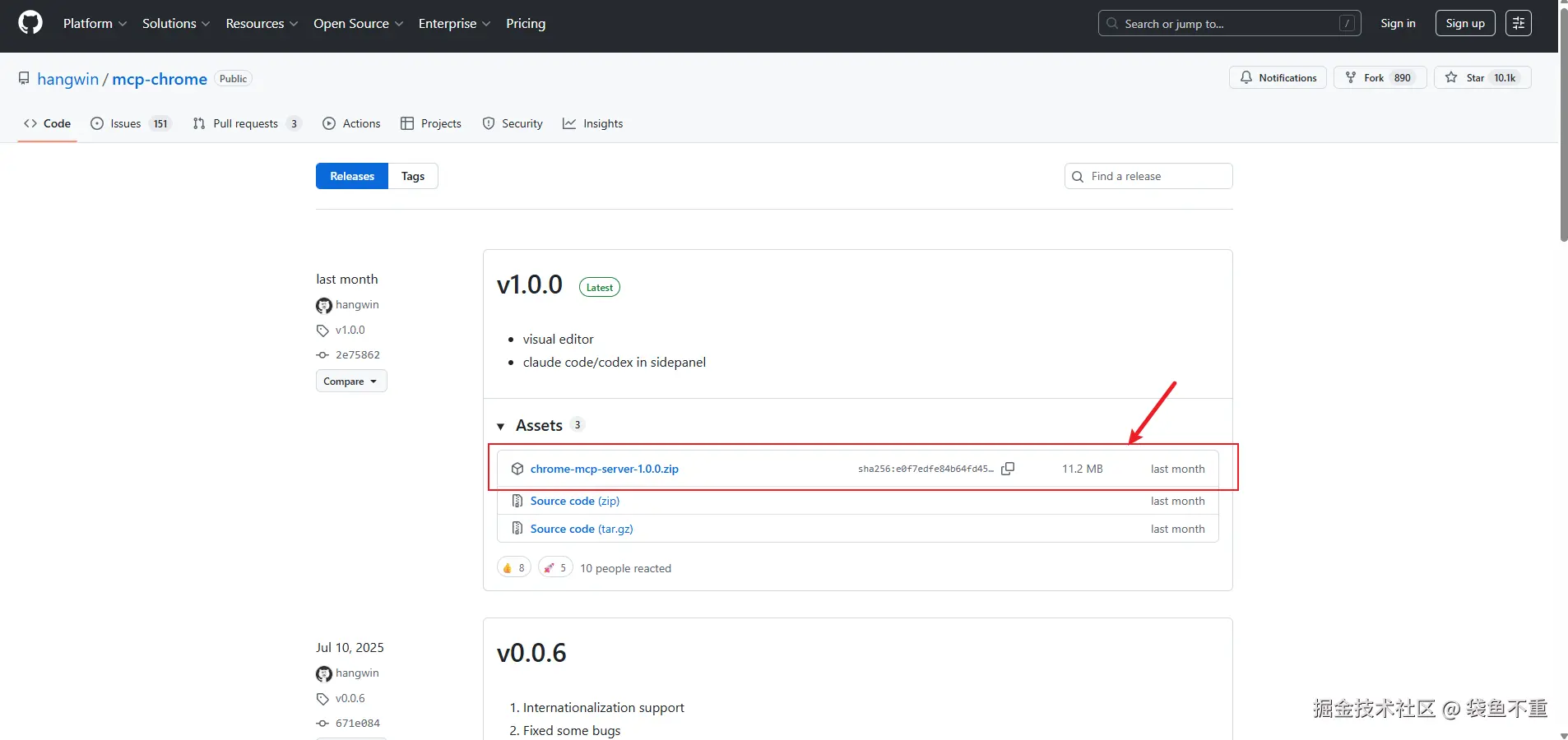
Task: Open the Issues tab
Action: tap(130, 123)
